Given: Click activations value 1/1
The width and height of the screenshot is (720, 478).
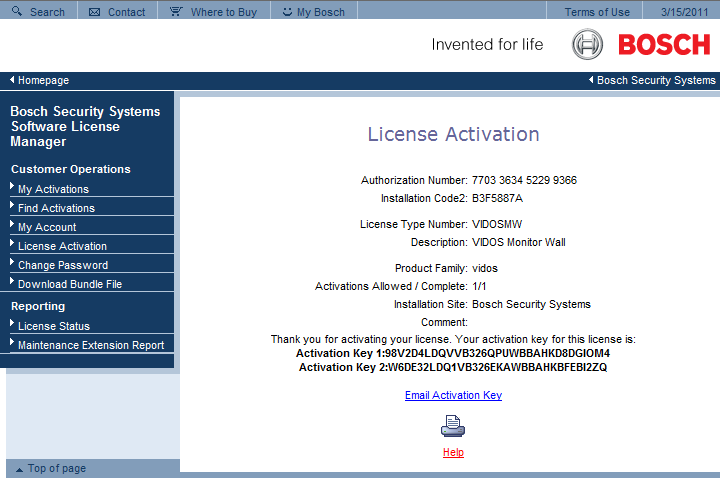Looking at the screenshot, I should [479, 286].
